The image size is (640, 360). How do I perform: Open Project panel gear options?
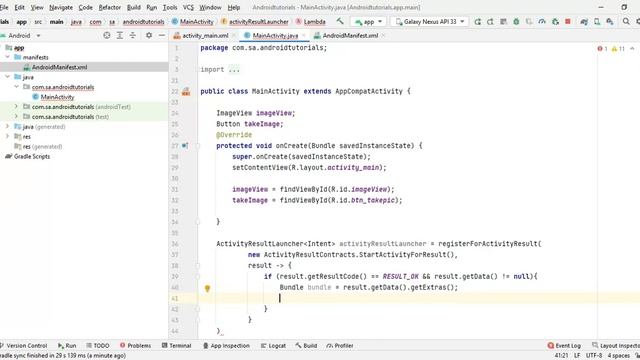149,36
